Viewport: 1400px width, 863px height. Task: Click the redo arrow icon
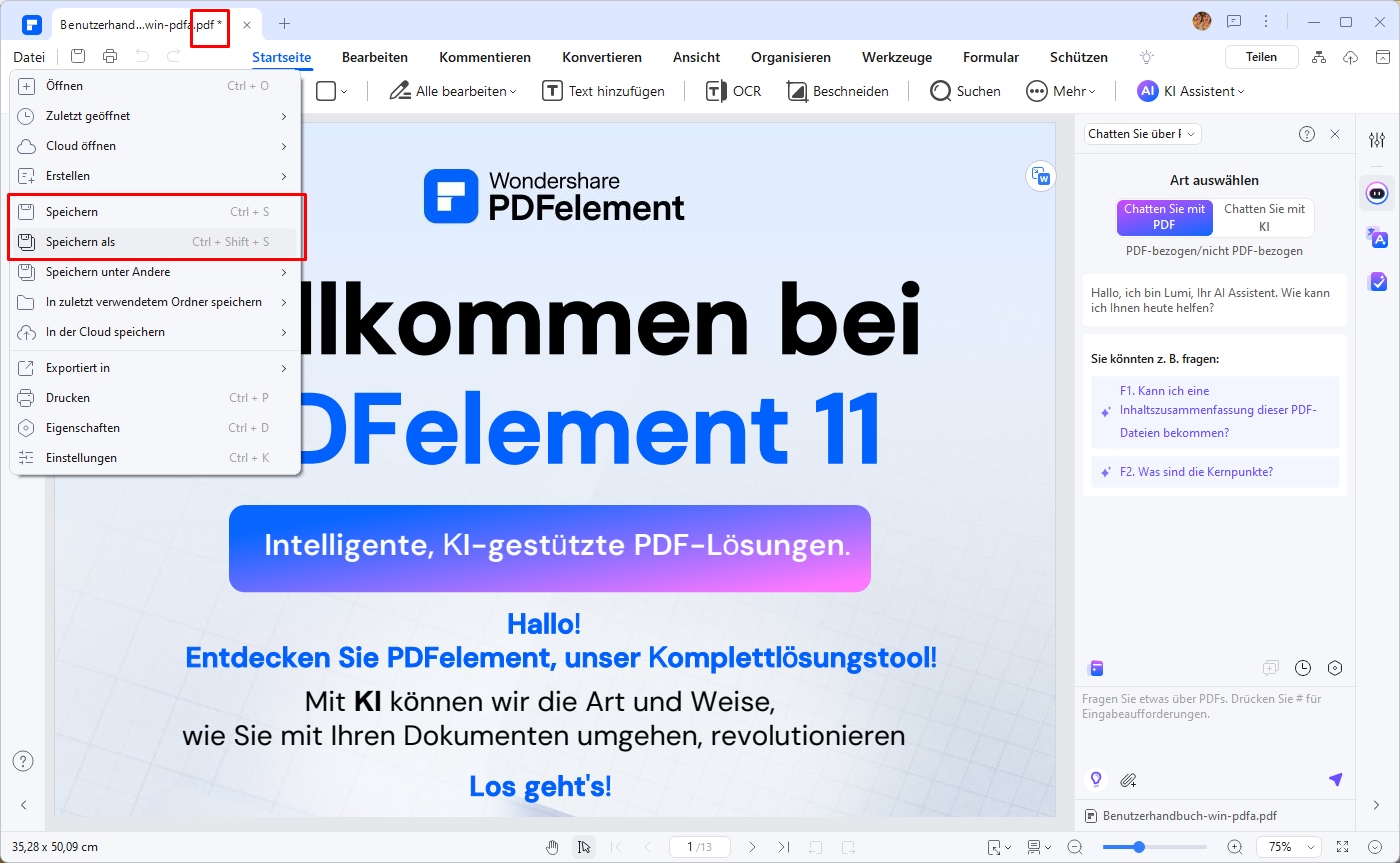point(174,57)
